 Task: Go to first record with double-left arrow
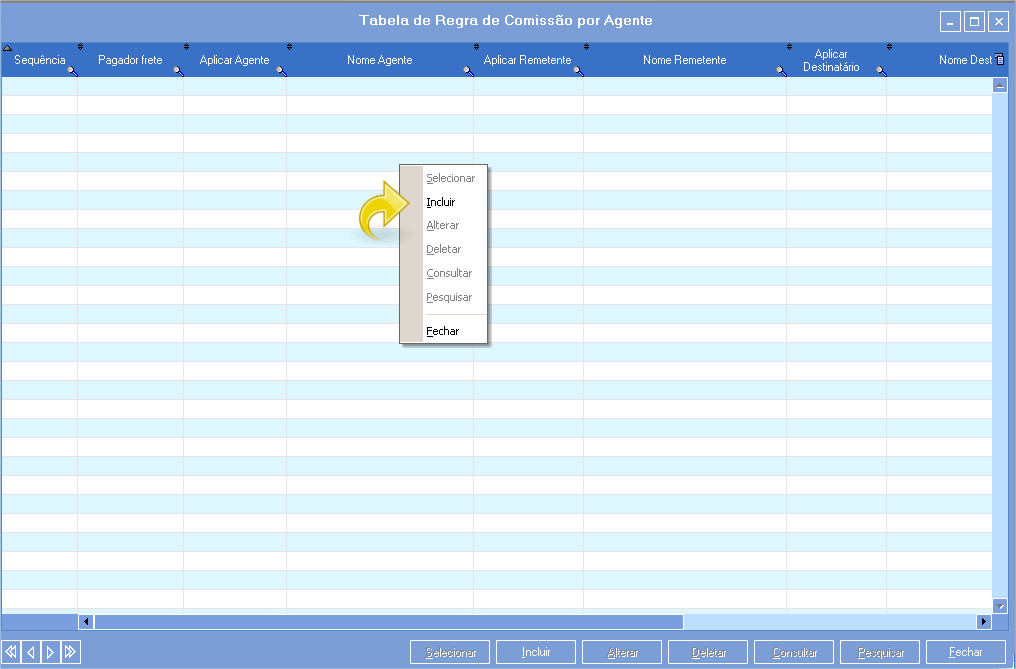(10, 651)
